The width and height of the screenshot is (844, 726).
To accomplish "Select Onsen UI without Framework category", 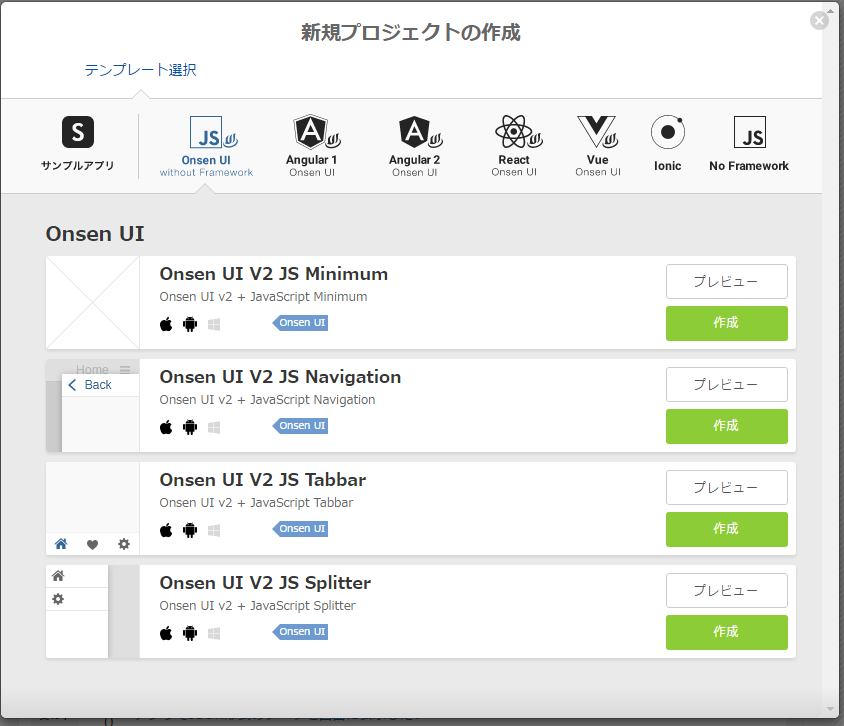I will coord(206,146).
